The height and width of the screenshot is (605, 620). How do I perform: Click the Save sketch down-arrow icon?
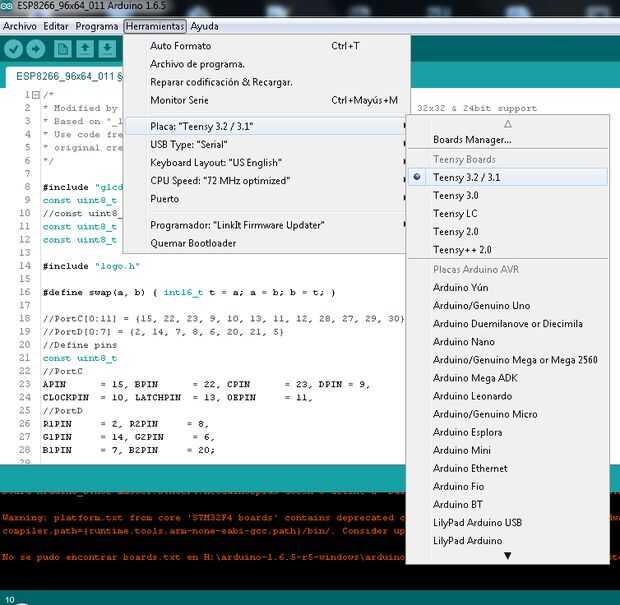point(107,49)
